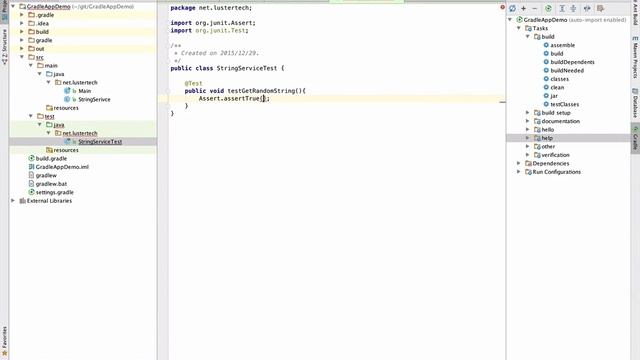This screenshot has width=640, height=360.
Task: Open the gradlew file
Action: click(46, 176)
